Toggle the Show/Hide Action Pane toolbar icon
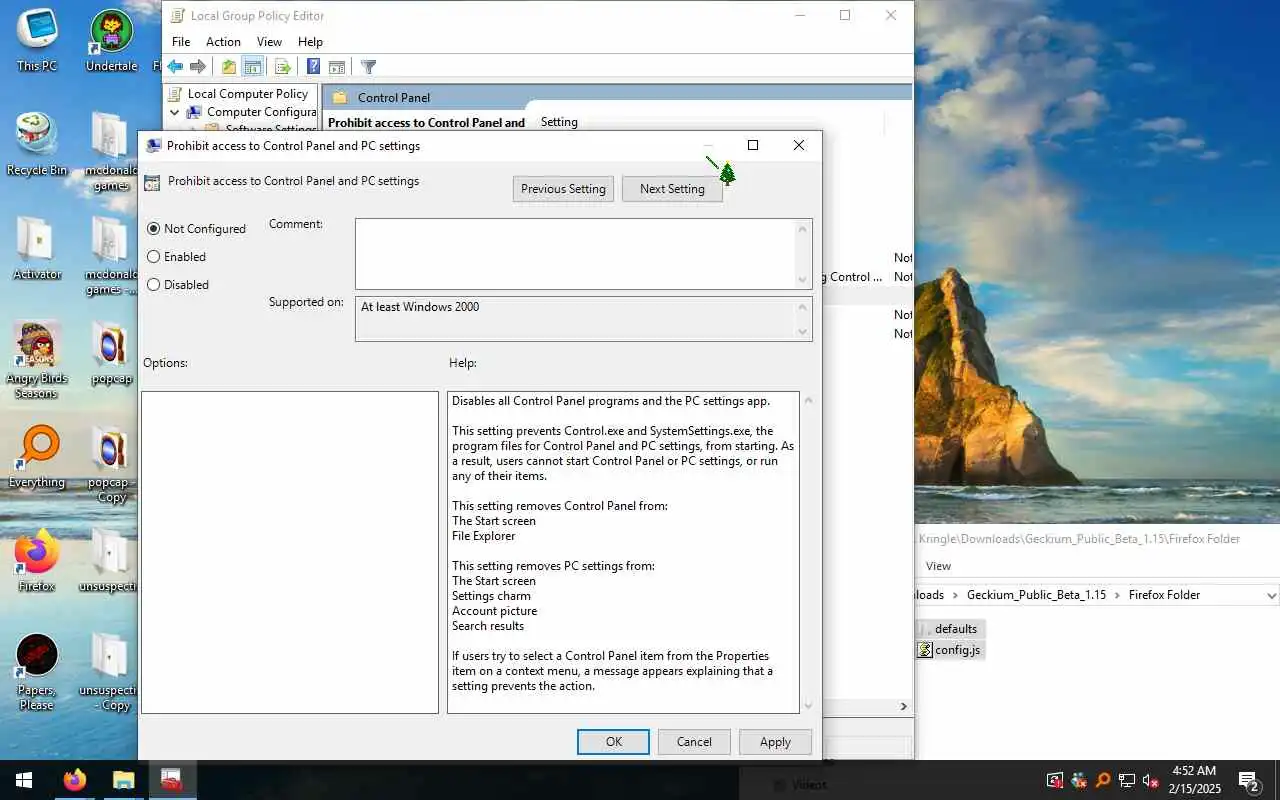 337,67
